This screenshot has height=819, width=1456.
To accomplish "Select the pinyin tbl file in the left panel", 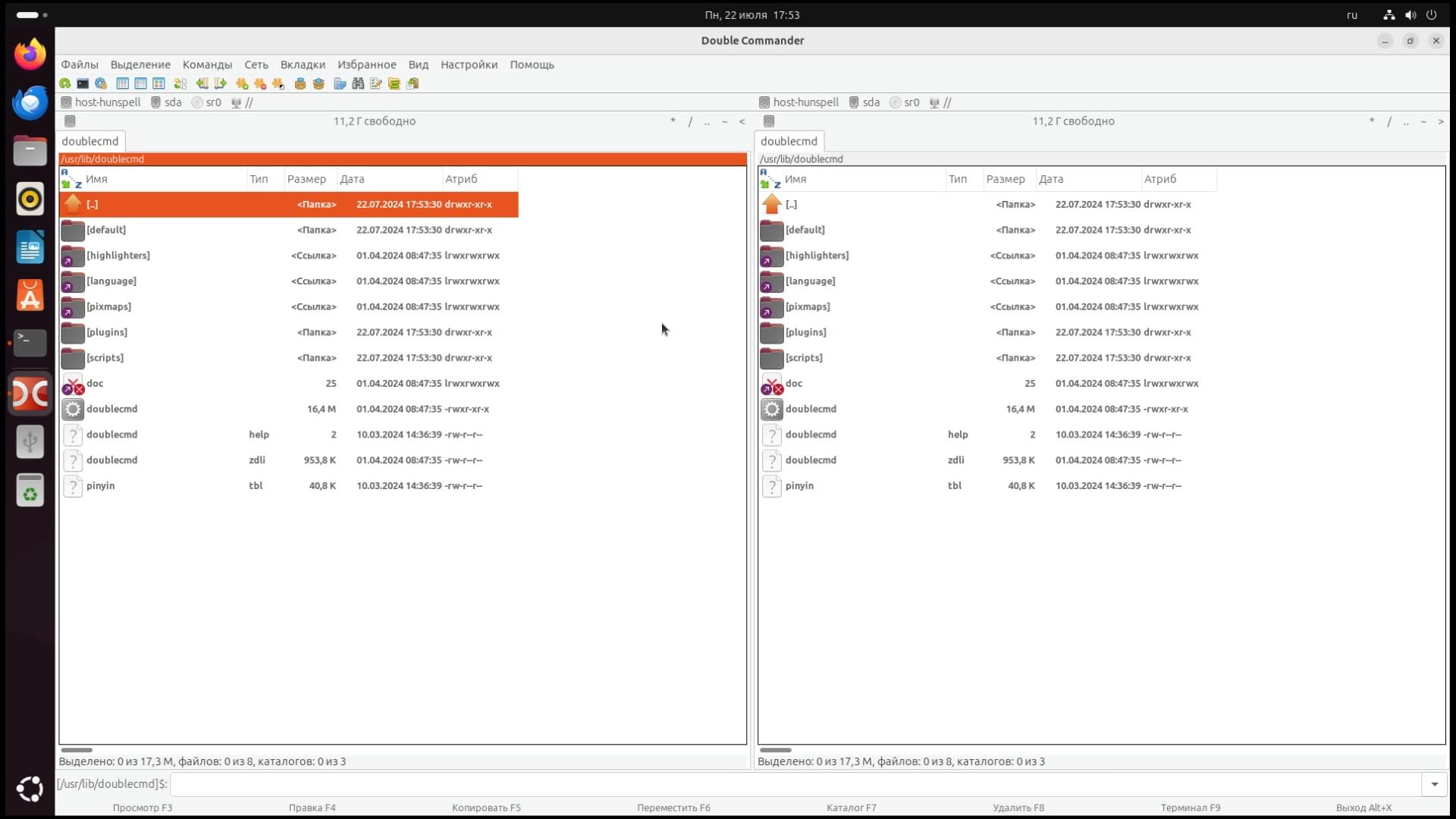I will pyautogui.click(x=289, y=486).
